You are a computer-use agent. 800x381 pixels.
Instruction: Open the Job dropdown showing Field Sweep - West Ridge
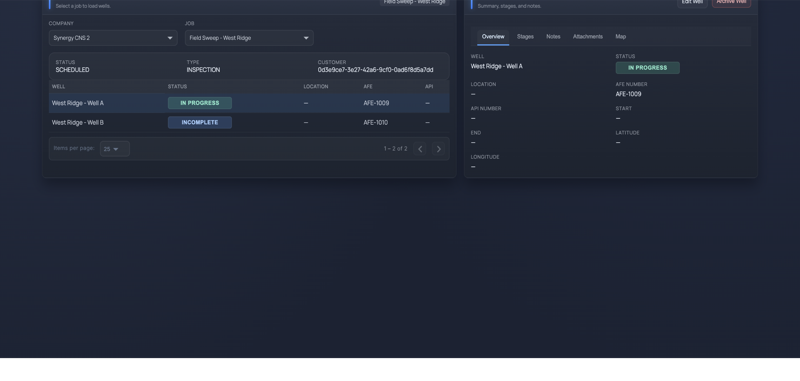[249, 38]
